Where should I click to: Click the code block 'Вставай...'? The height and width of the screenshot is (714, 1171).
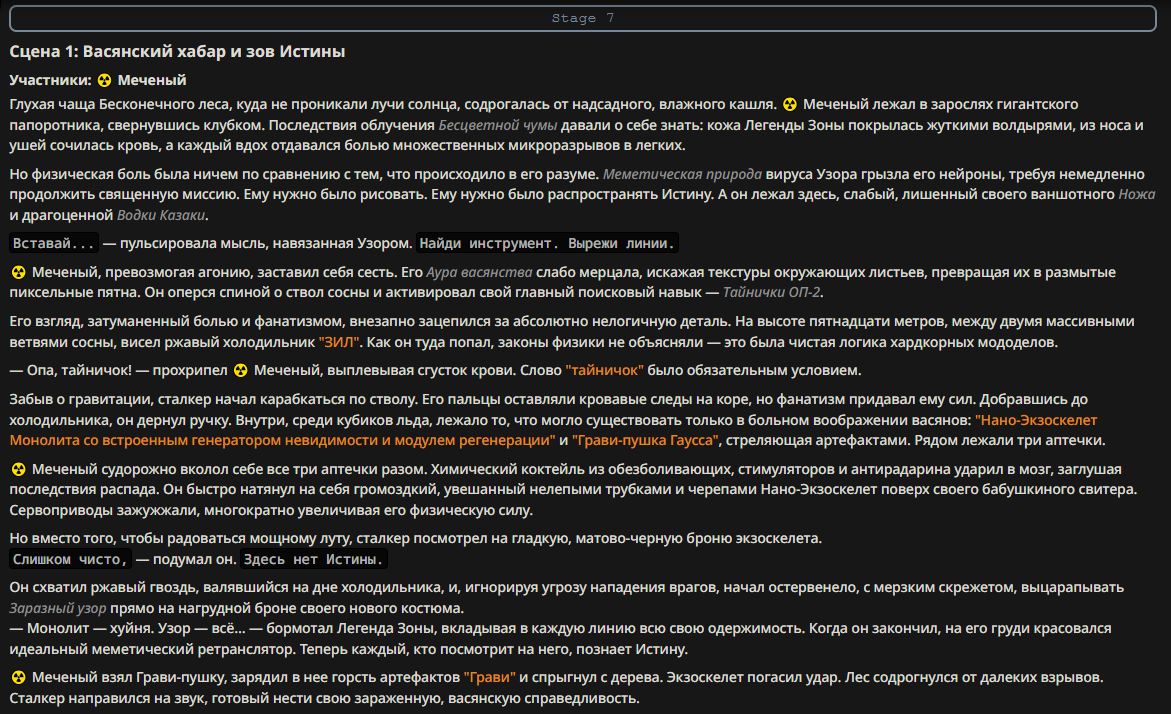[54, 243]
